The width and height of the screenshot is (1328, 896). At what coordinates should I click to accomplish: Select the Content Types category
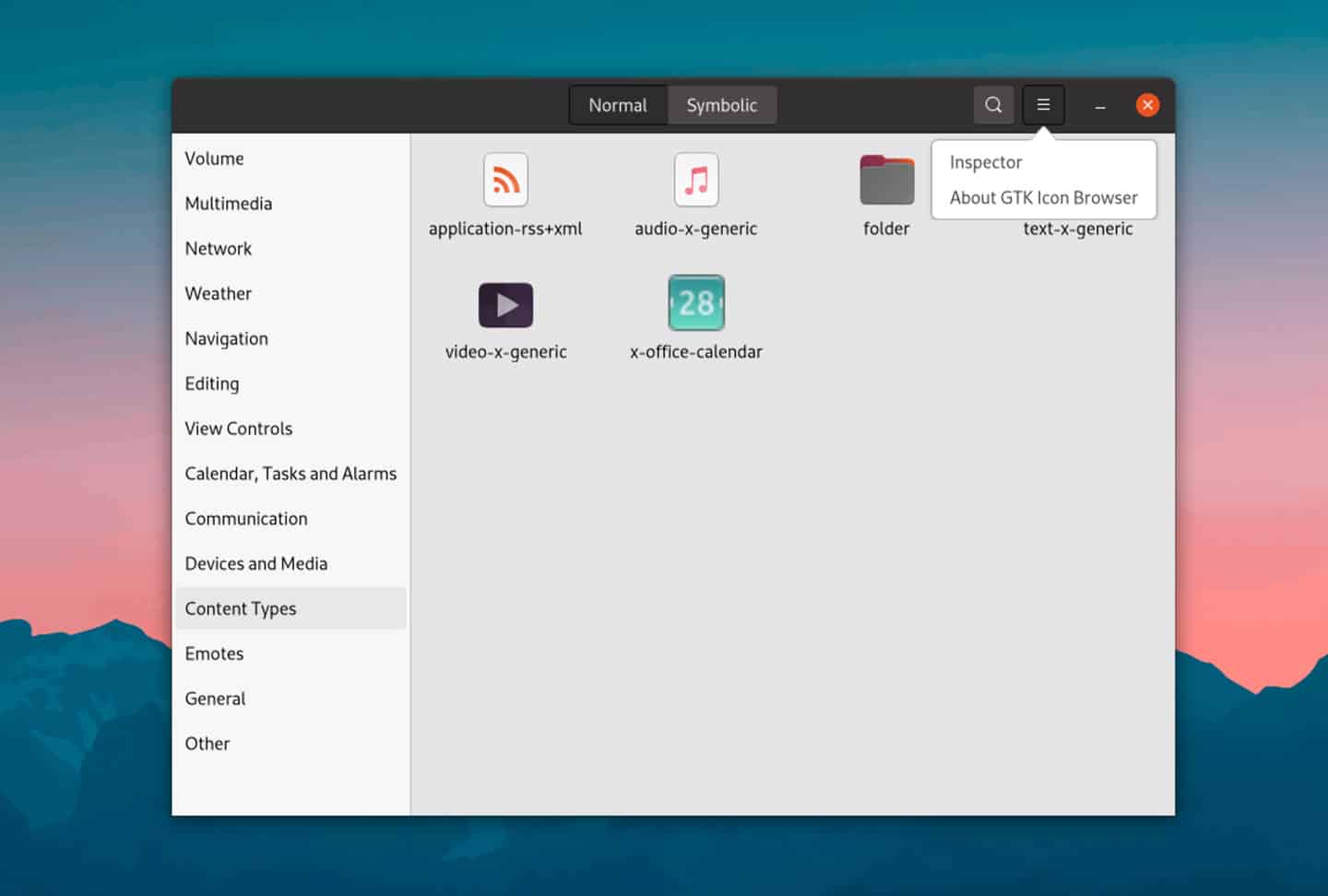pos(290,608)
